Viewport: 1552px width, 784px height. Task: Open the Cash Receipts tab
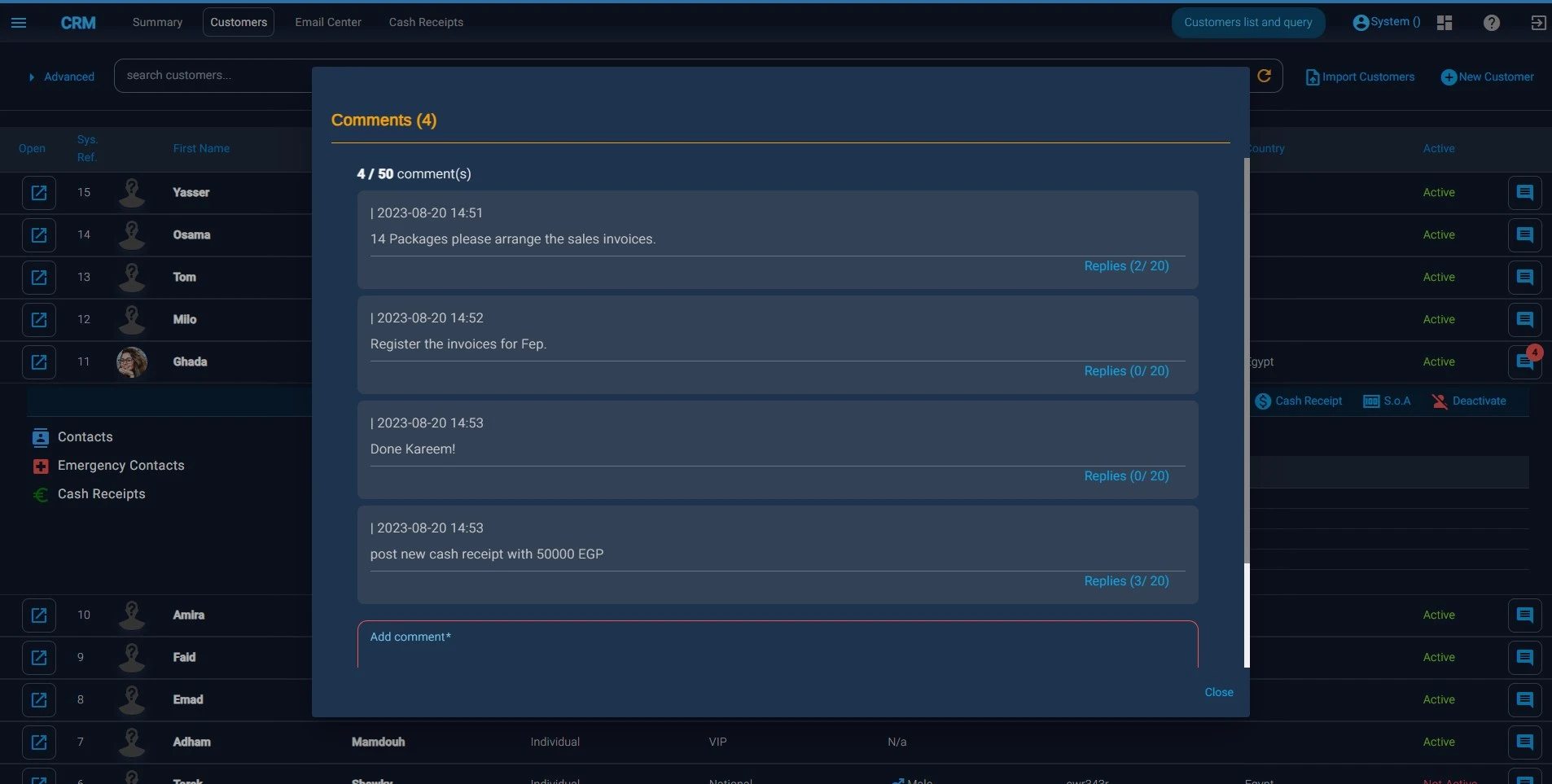tap(426, 22)
